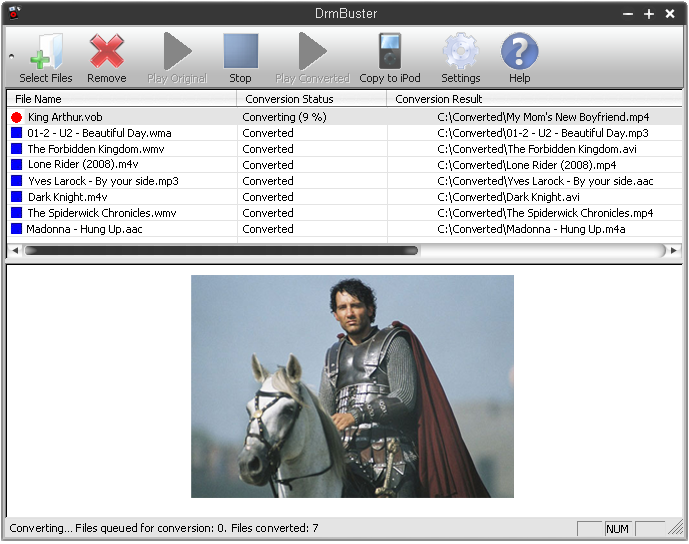Image resolution: width=689 pixels, height=544 pixels.
Task: Click the dark horizontal scrollbar thumb
Action: pos(221,250)
